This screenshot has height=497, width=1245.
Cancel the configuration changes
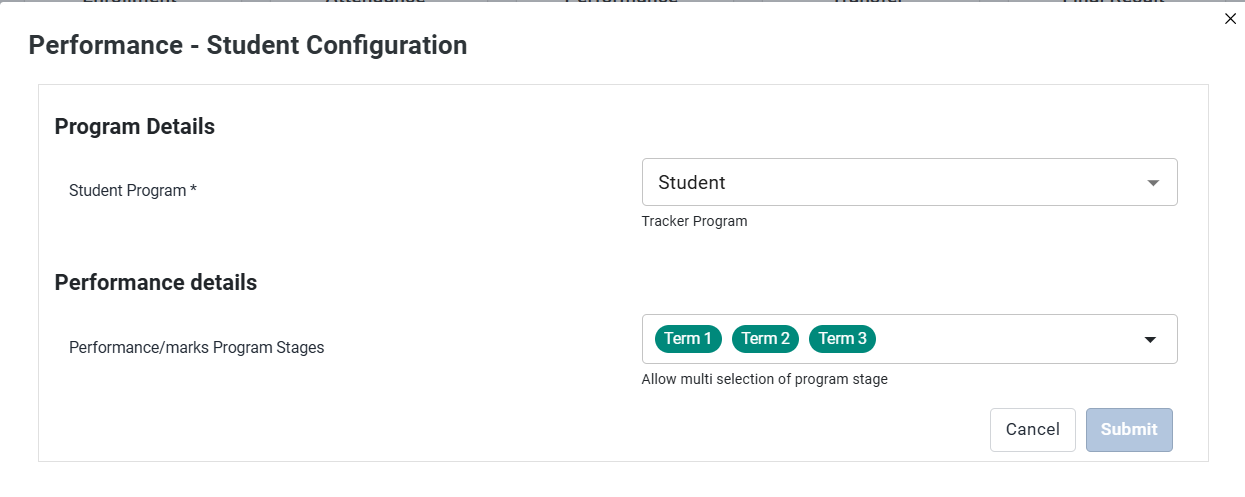(1033, 430)
